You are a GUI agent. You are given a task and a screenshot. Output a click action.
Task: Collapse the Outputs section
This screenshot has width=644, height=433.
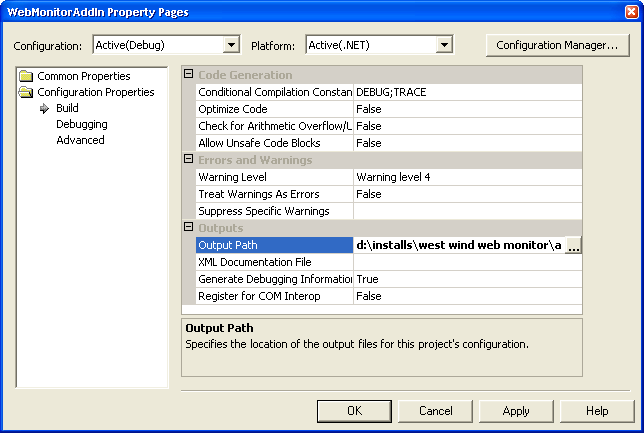click(x=189, y=228)
